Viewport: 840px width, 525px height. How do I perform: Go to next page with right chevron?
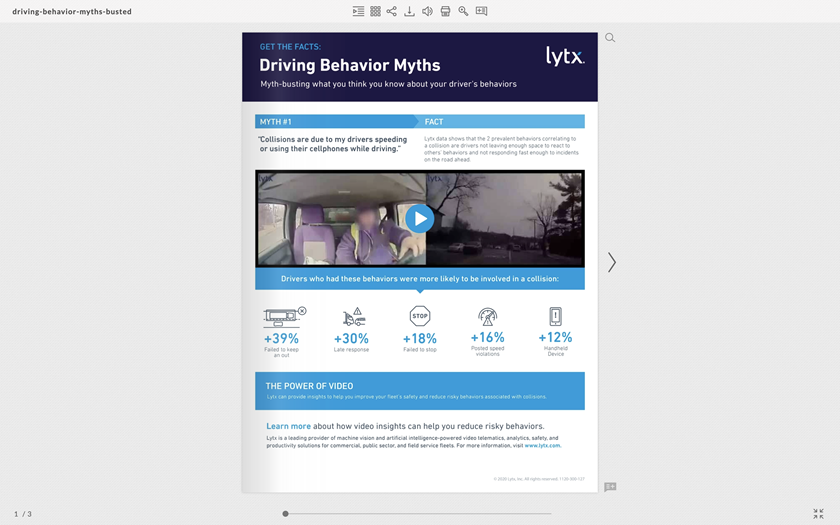tap(612, 262)
